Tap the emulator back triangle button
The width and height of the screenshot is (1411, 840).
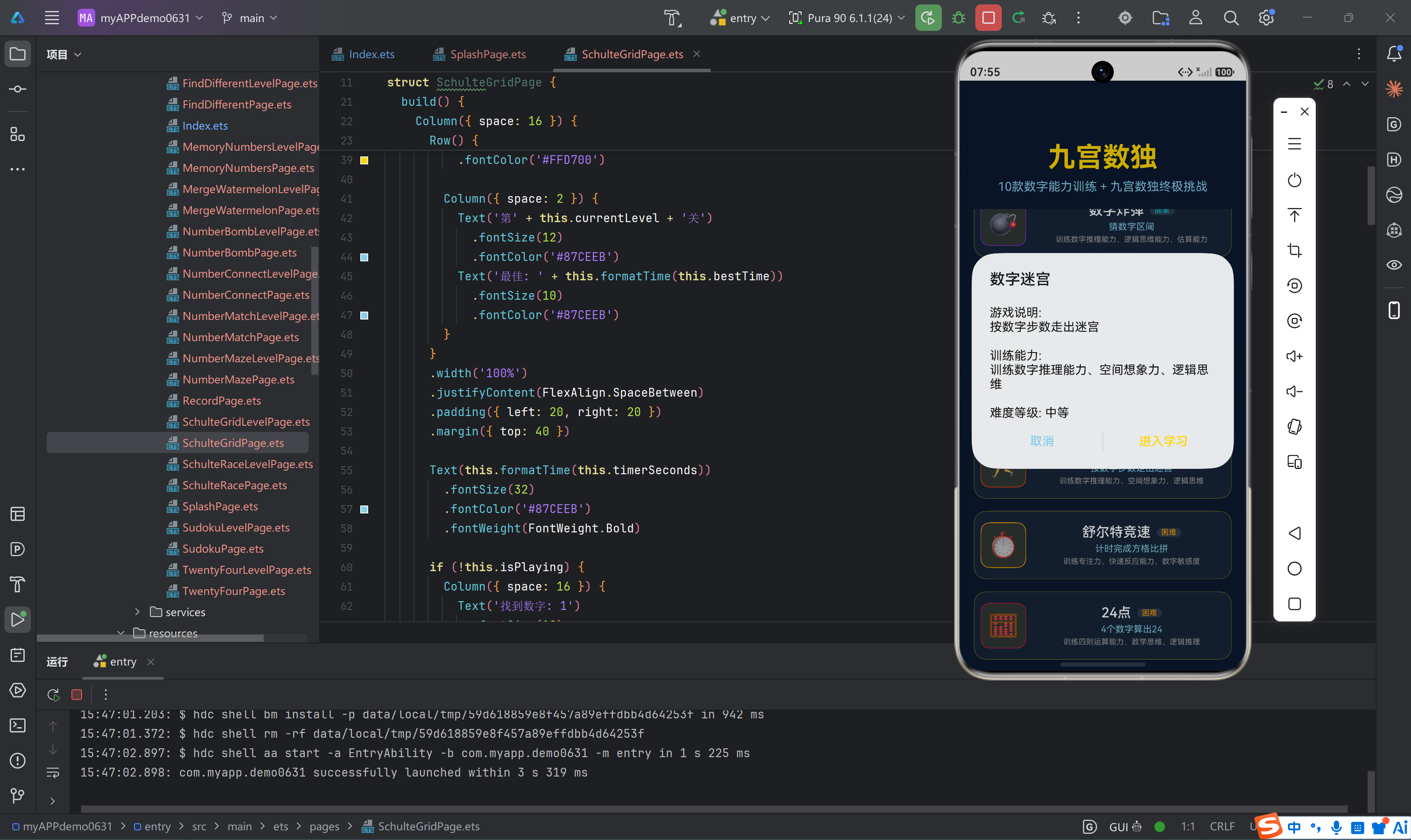(x=1294, y=533)
